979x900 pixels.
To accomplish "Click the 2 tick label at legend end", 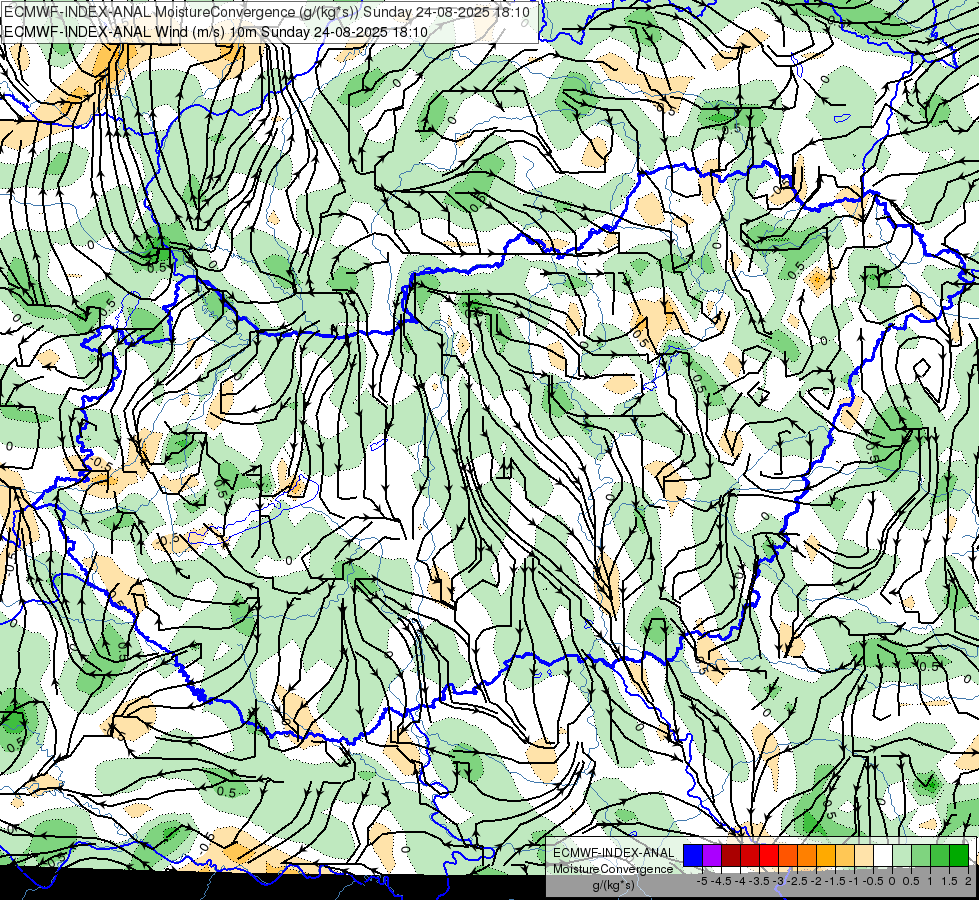I will click(x=968, y=881).
